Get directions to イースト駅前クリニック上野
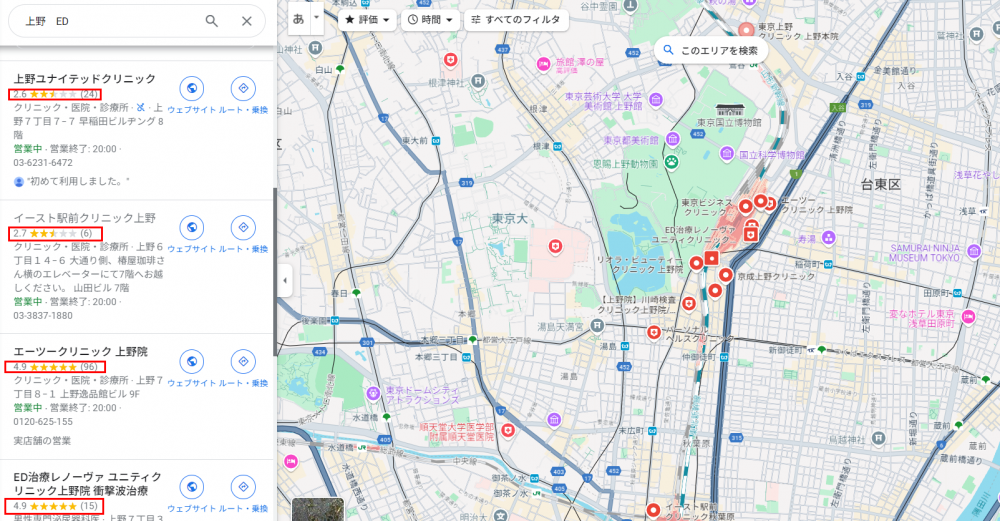 [x=243, y=228]
